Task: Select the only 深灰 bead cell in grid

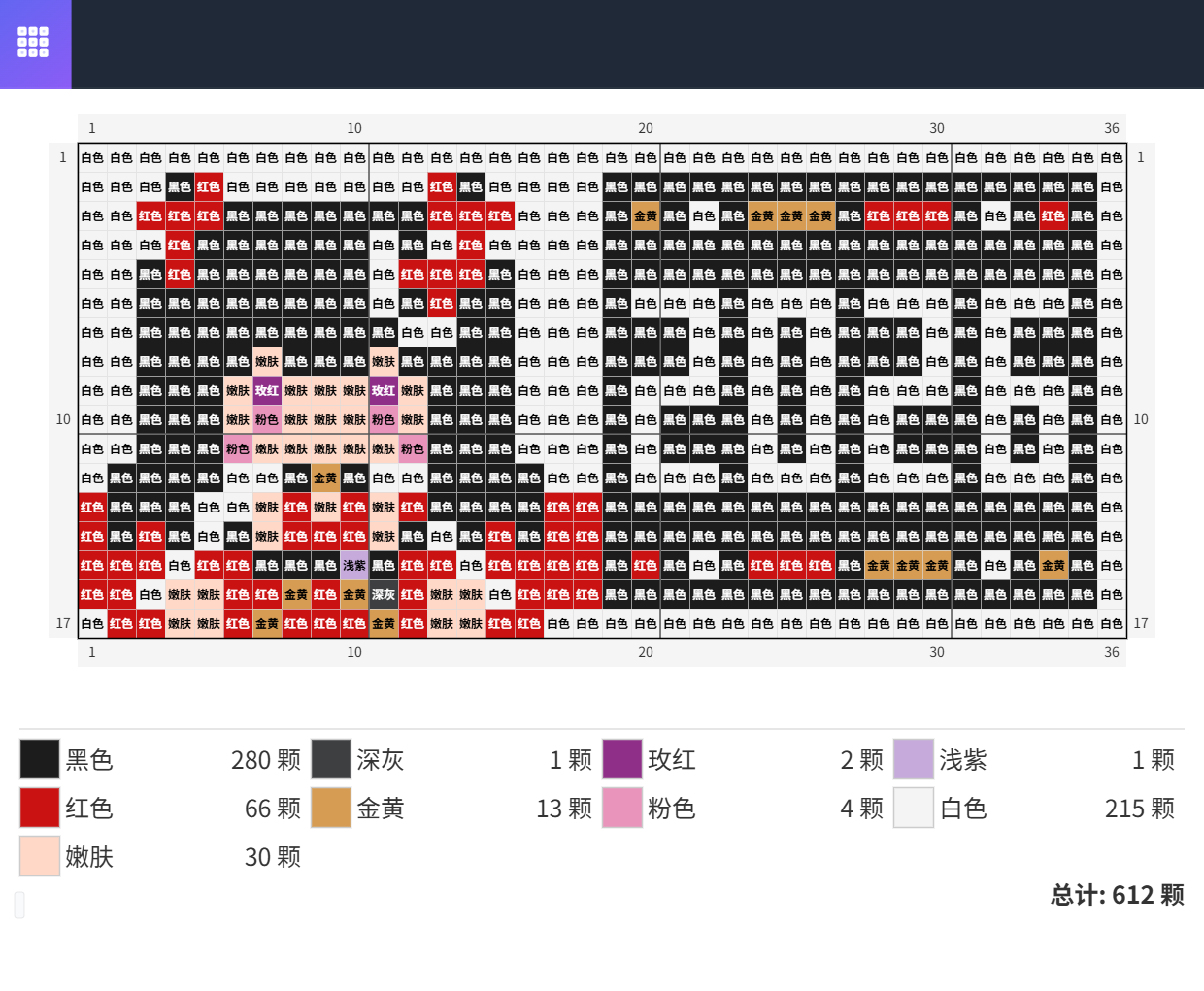Action: tap(384, 594)
